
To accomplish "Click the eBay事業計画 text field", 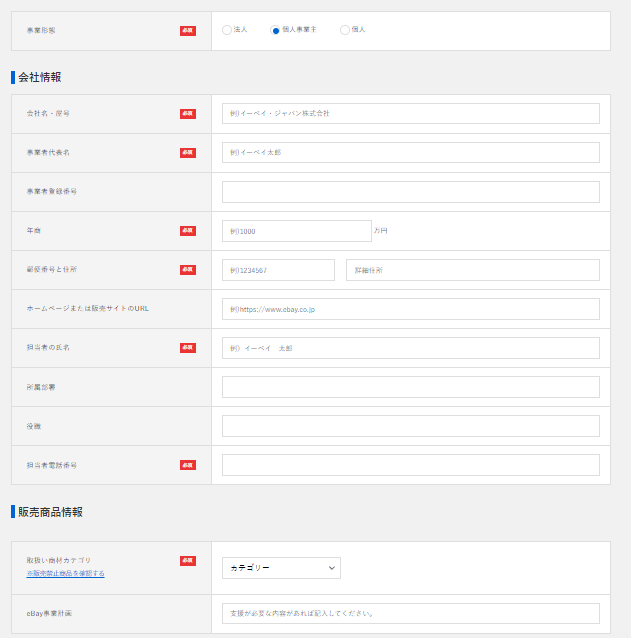I will [x=410, y=613].
